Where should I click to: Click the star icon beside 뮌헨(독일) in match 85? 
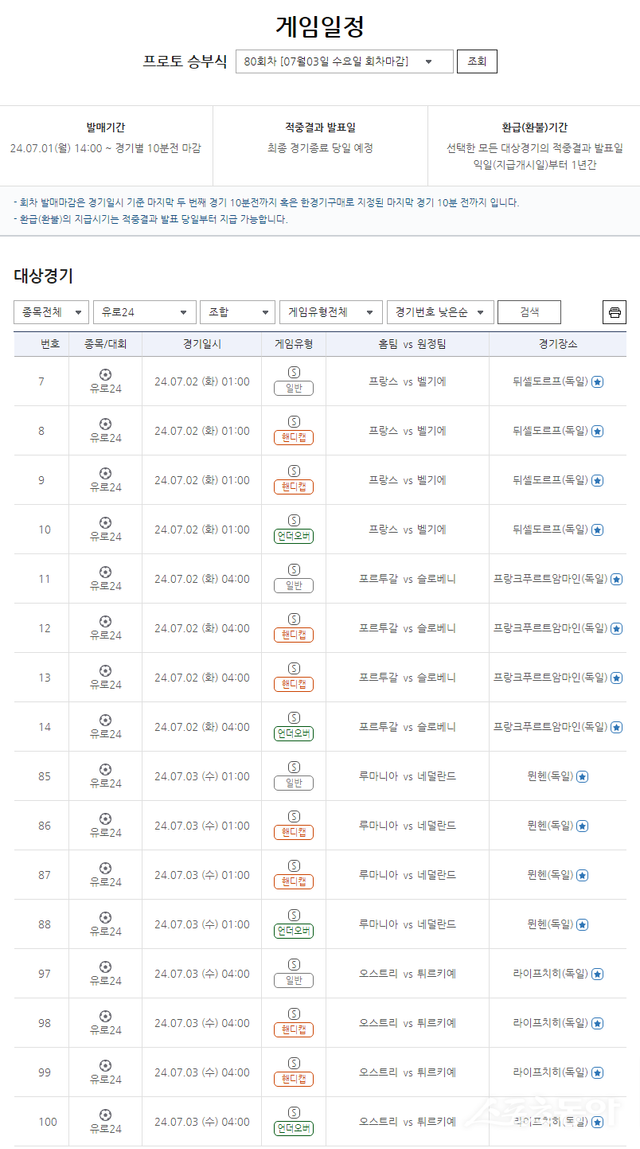582,776
